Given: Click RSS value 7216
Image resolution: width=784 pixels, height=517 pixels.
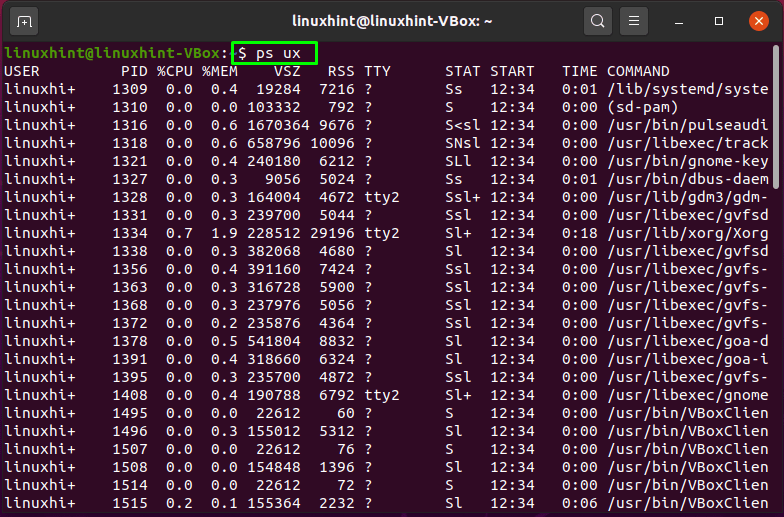Looking at the screenshot, I should pos(336,90).
